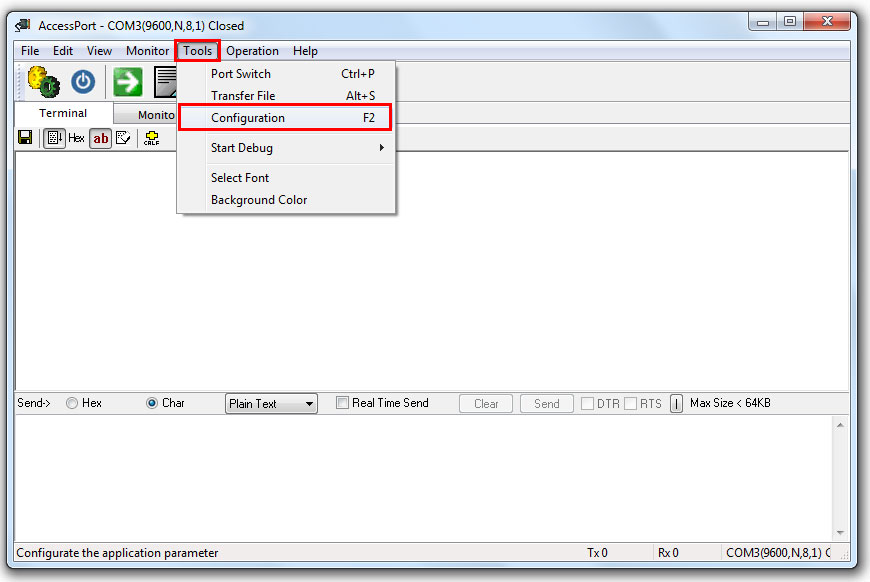This screenshot has height=582, width=870.
Task: Click the CRLF icon in Terminal toolbar
Action: coord(151,138)
